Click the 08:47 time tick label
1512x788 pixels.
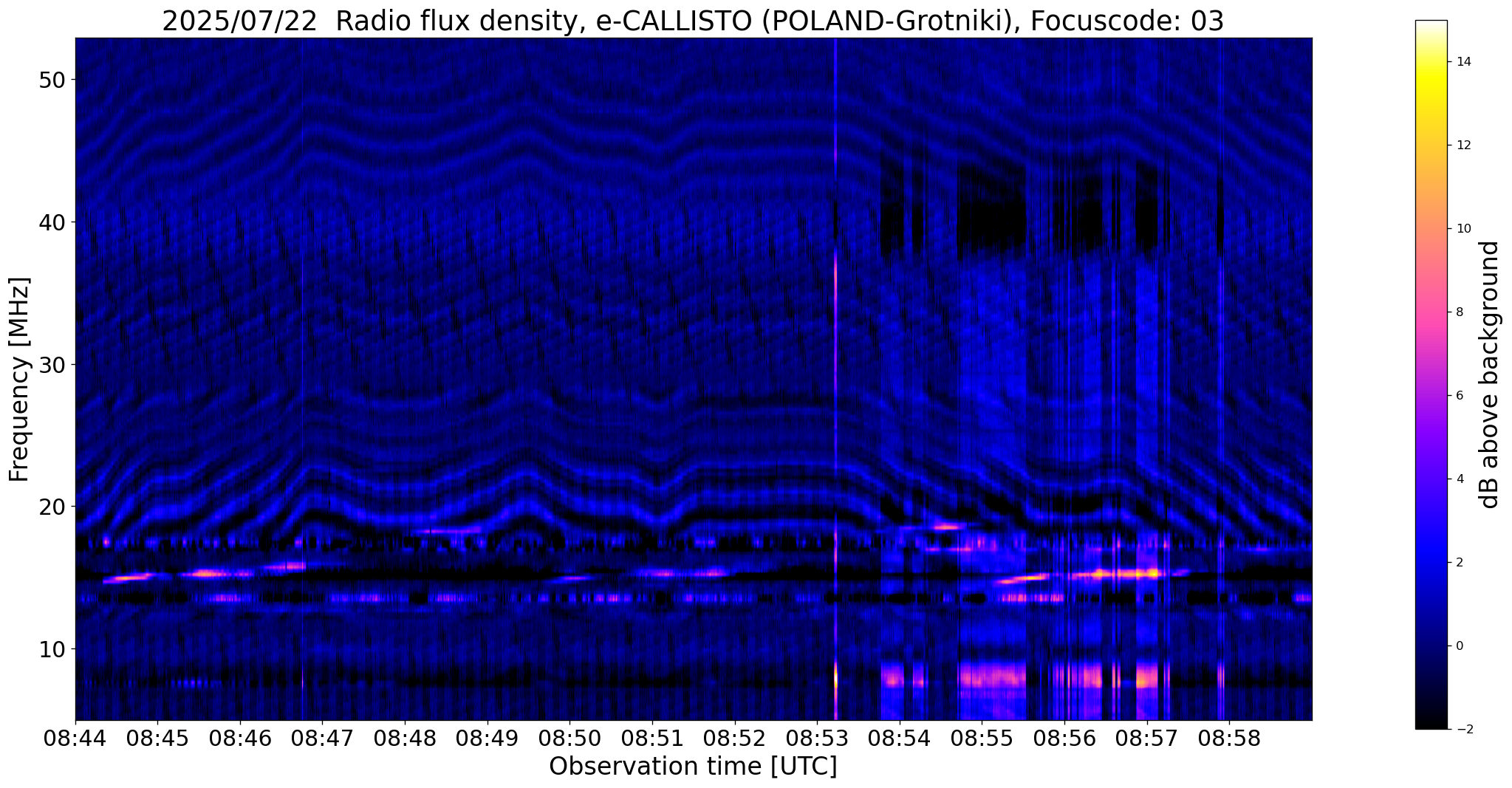pos(322,739)
